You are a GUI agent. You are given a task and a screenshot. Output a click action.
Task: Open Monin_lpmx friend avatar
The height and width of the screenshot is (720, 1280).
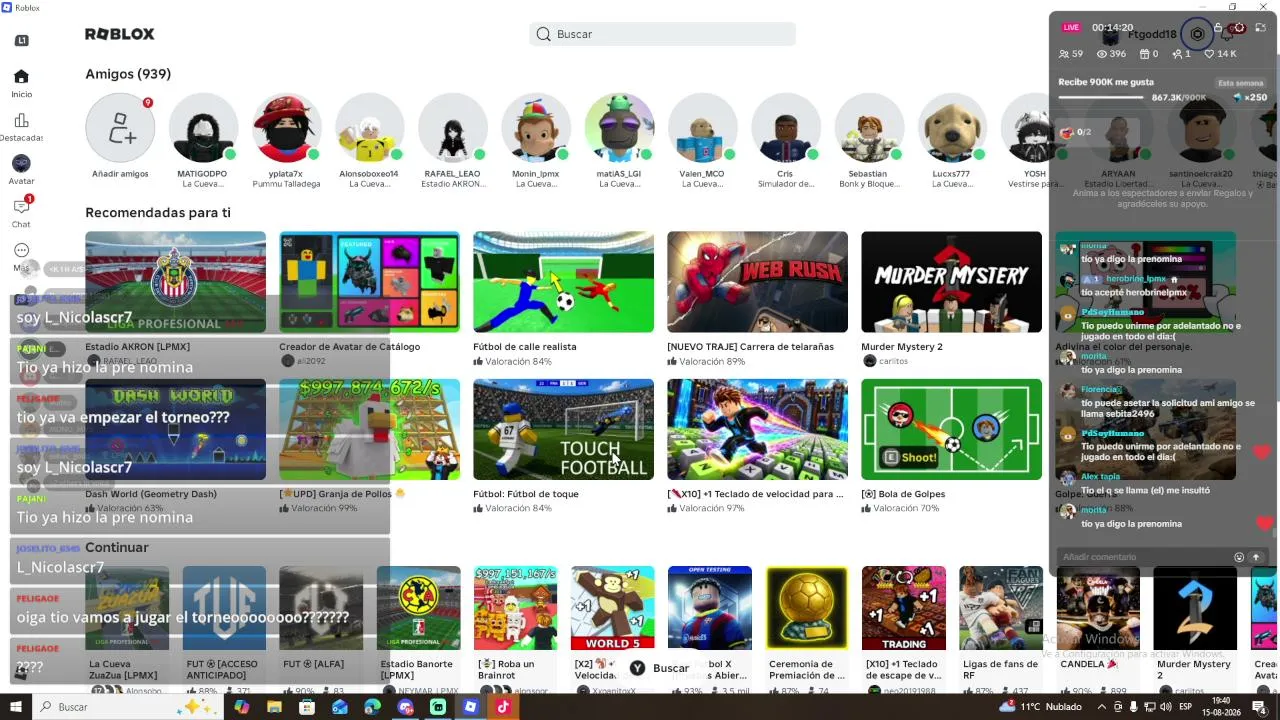[536, 128]
